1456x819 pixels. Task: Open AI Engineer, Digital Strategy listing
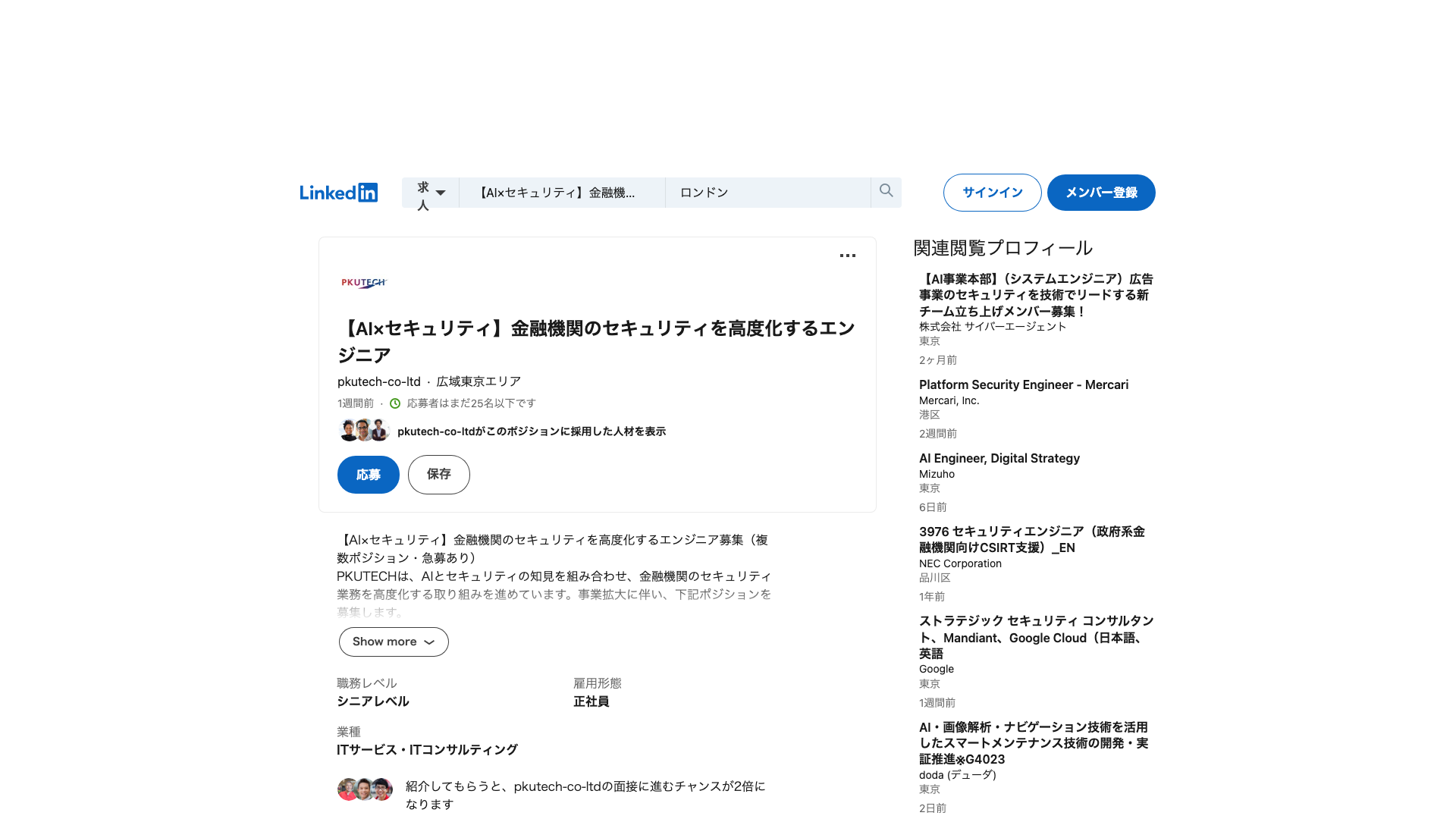click(x=999, y=458)
